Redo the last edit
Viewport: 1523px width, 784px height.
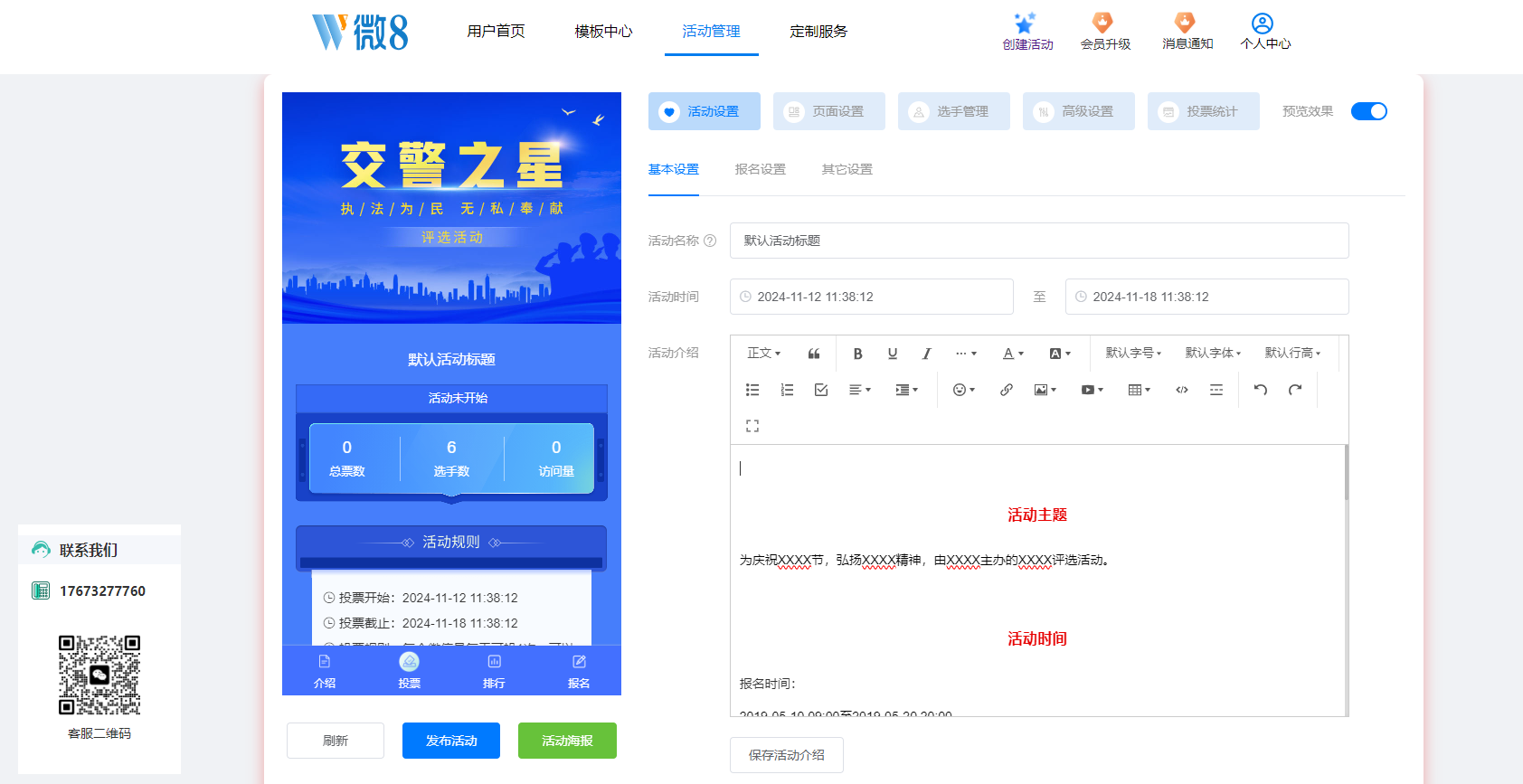click(x=1295, y=390)
